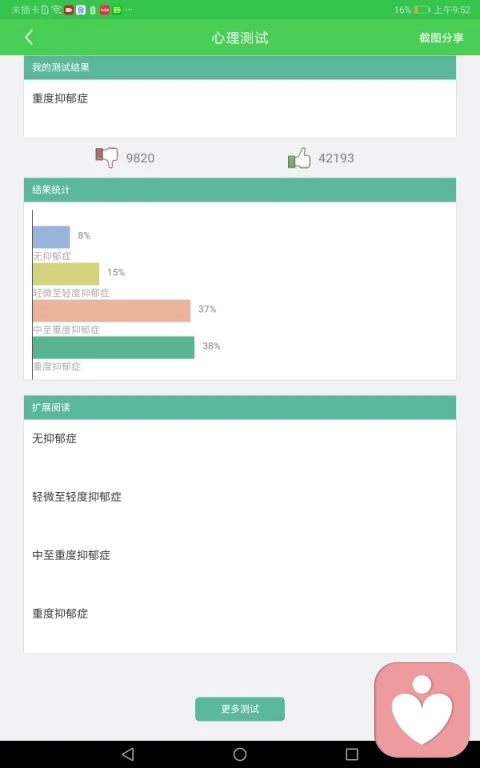Open 无抑郁症 extended reading entry
The image size is (480, 768).
point(54,438)
